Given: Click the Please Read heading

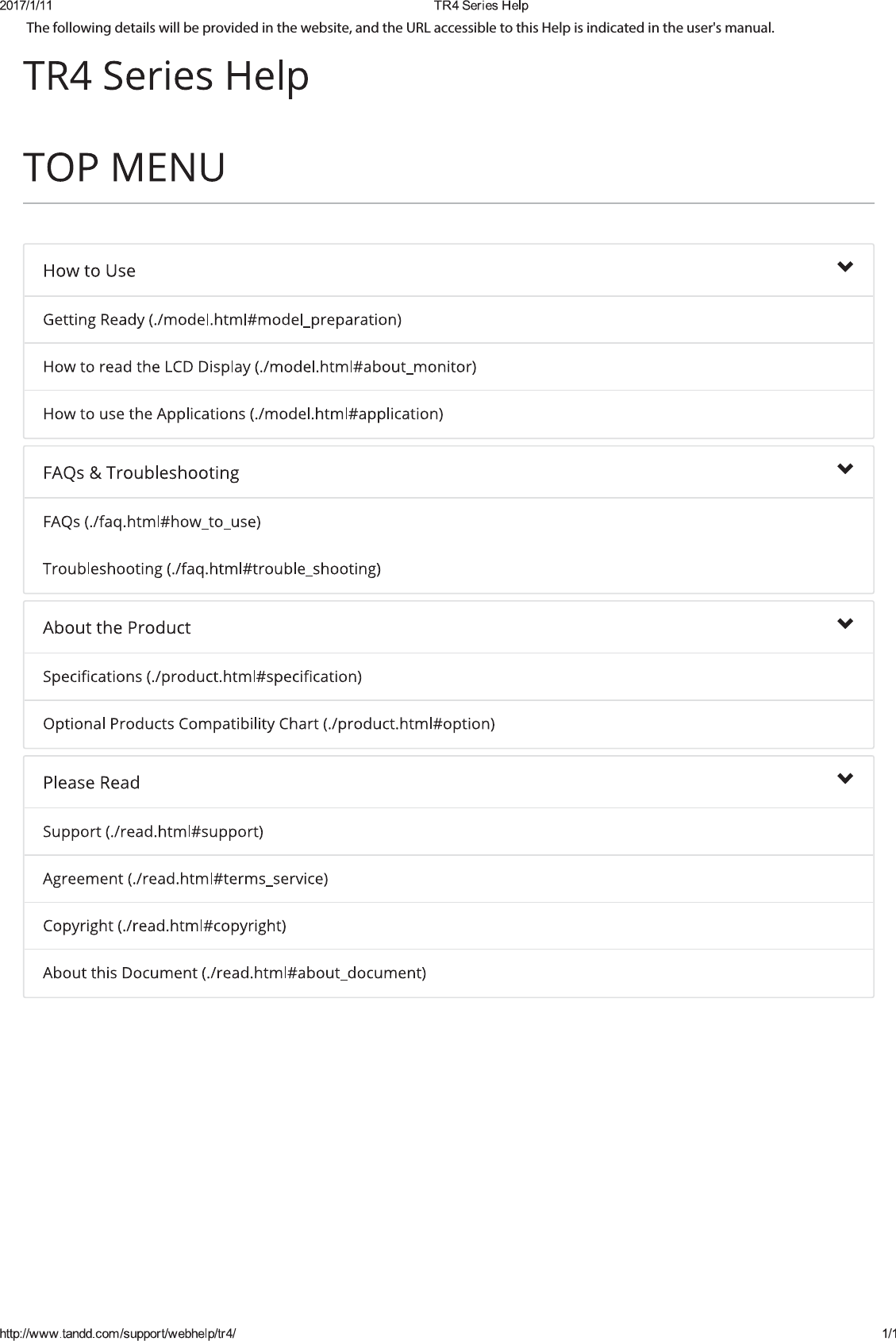Looking at the screenshot, I should tap(91, 783).
